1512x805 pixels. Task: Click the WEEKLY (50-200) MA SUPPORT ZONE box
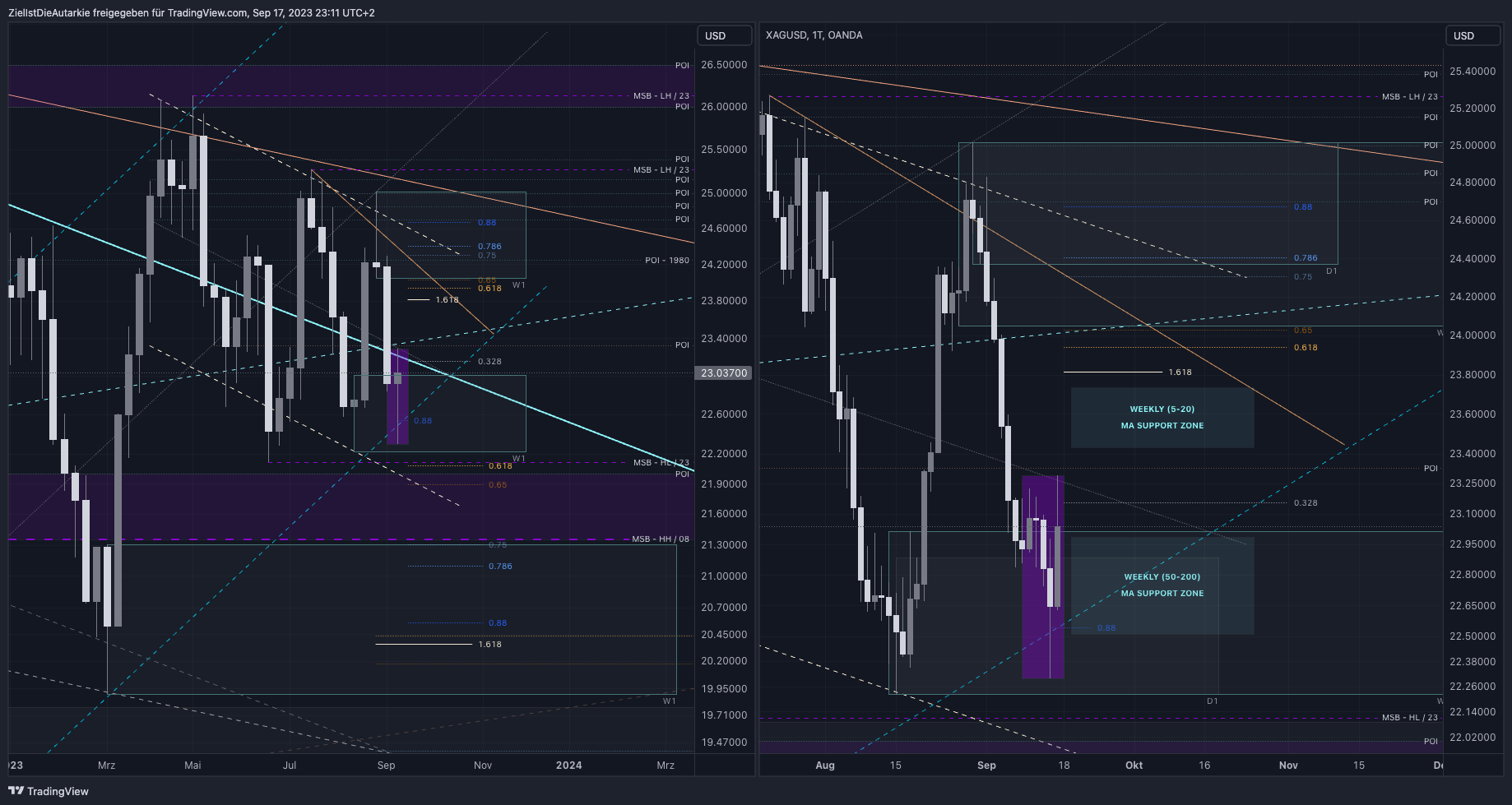pyautogui.click(x=1162, y=585)
